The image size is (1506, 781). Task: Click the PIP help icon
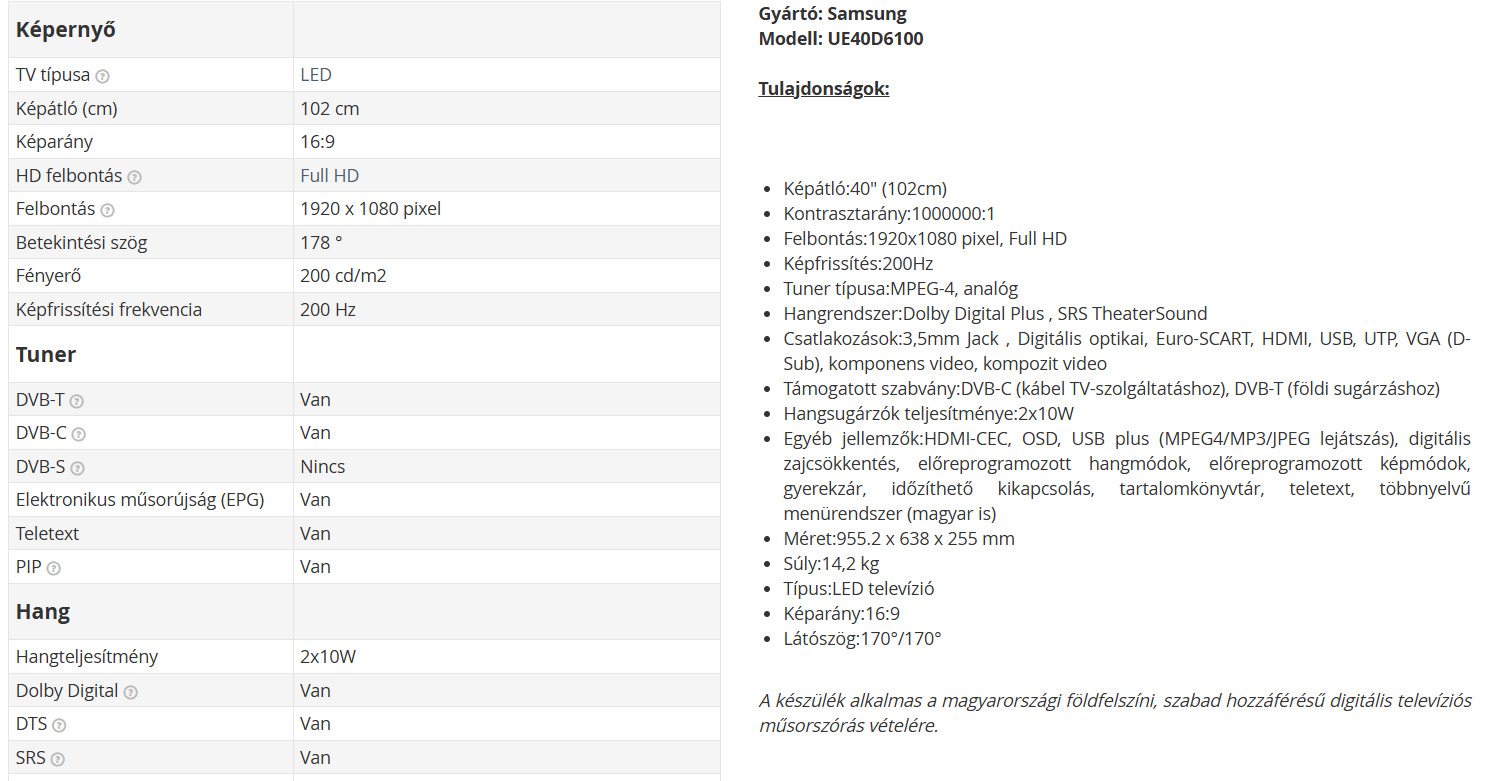tap(54, 568)
